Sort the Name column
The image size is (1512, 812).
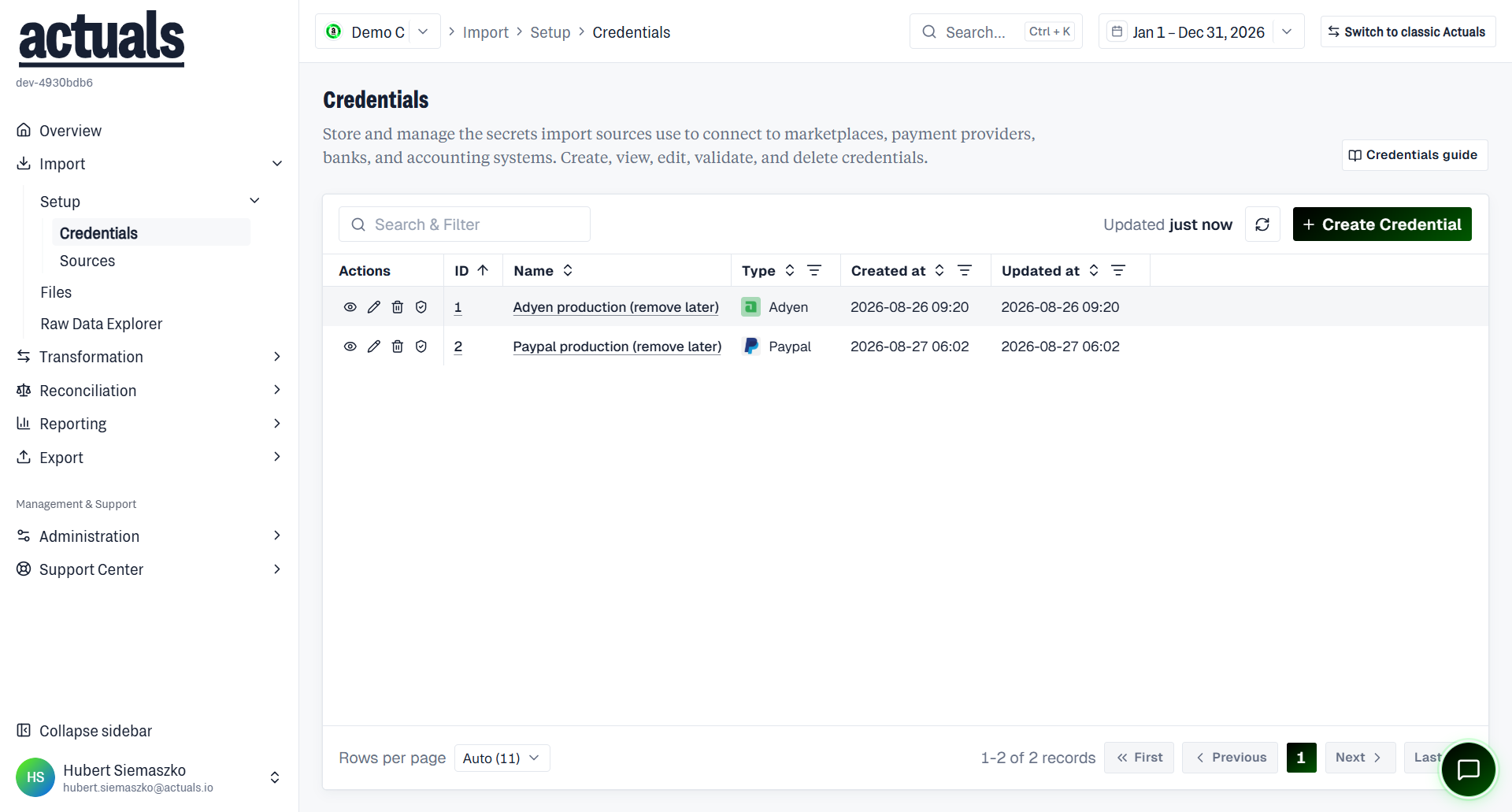tap(568, 270)
